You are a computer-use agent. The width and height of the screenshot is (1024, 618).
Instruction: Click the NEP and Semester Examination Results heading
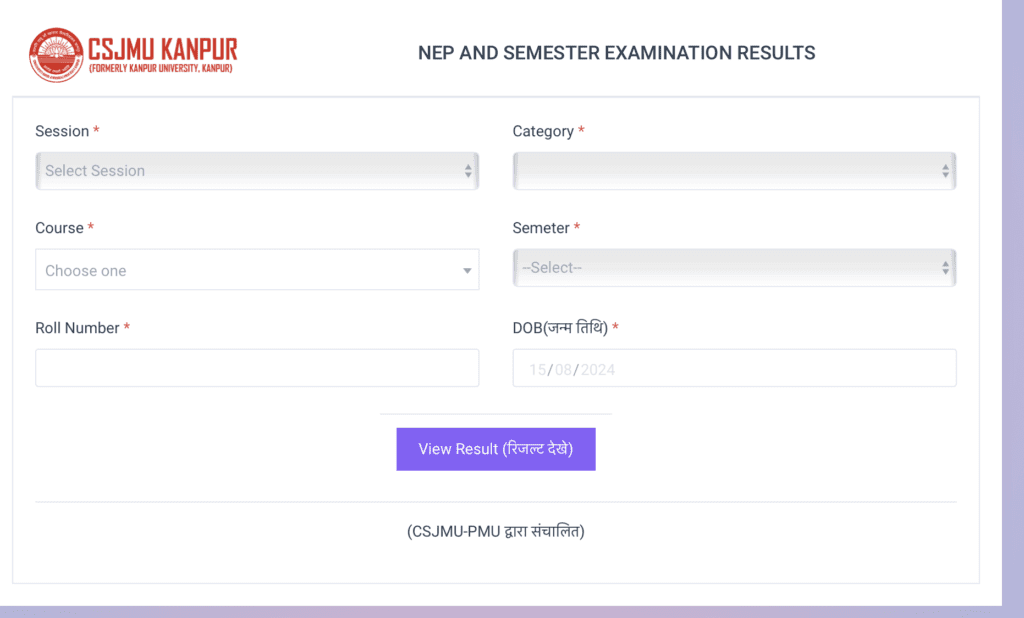click(x=616, y=53)
